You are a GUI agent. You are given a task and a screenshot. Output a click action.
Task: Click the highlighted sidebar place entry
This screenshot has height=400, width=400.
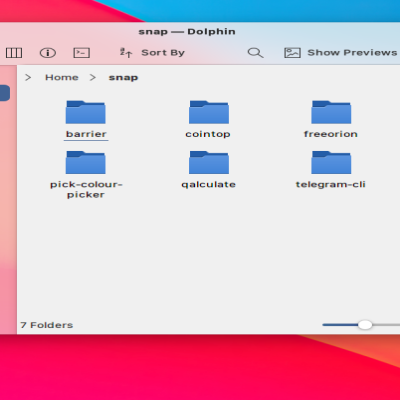point(5,93)
